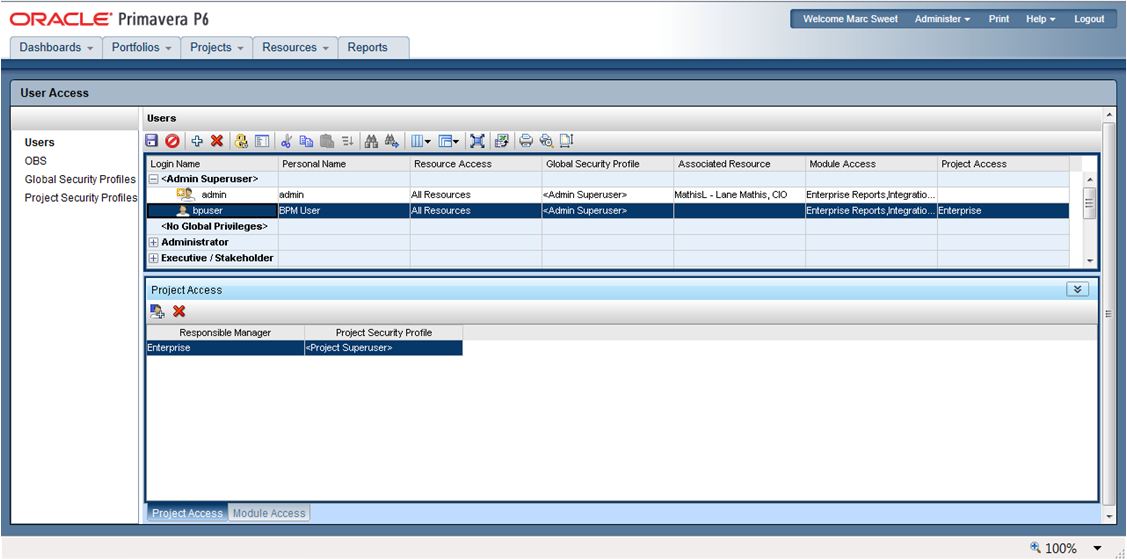Collapse the Project Access detail pane
This screenshot has width=1127, height=559.
click(1077, 289)
